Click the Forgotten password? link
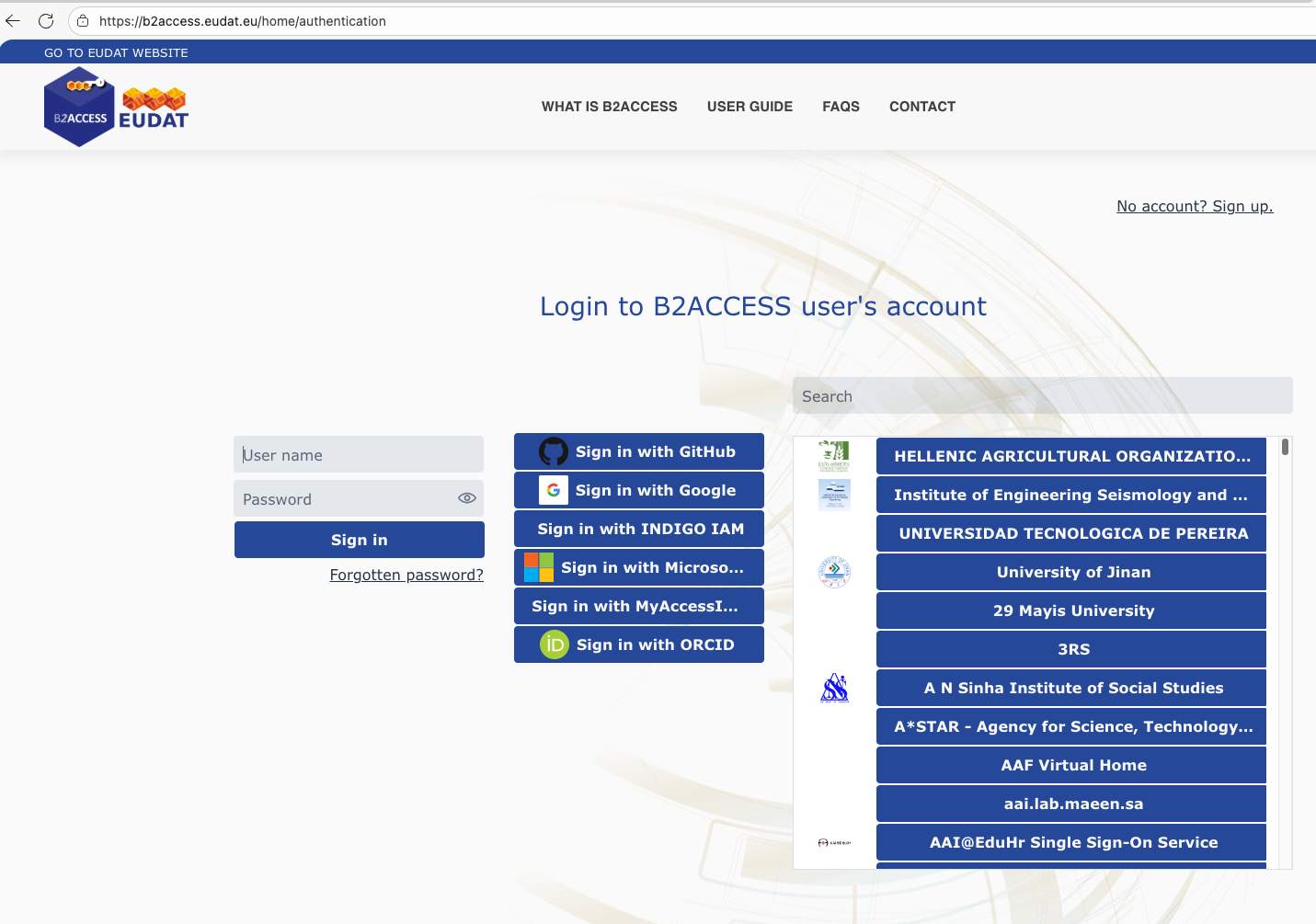Image resolution: width=1316 pixels, height=924 pixels. (x=406, y=575)
